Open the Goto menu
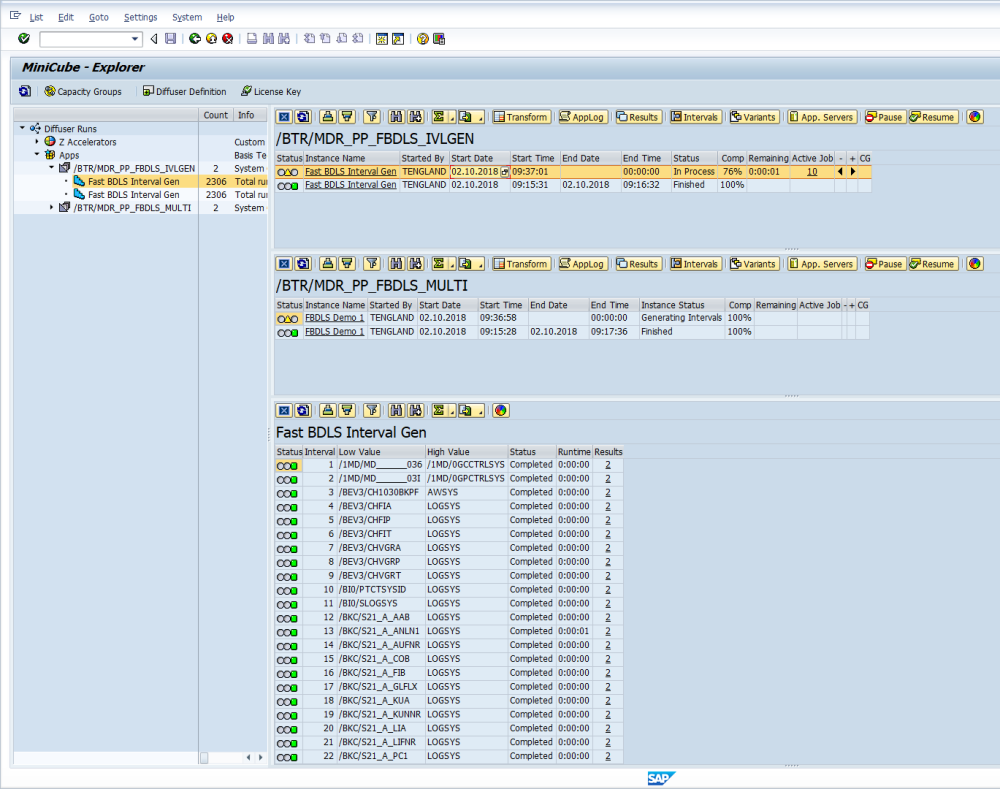 pos(98,17)
